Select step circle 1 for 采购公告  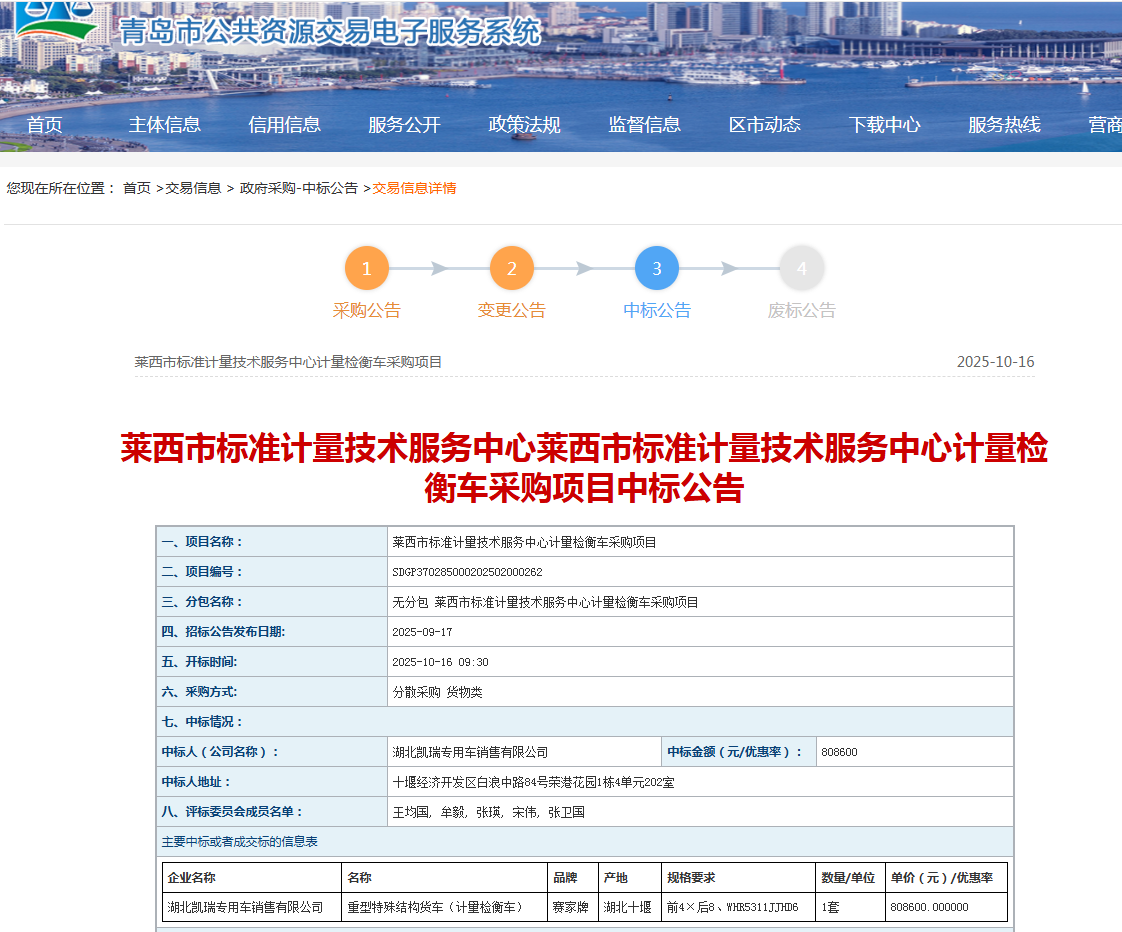point(367,268)
